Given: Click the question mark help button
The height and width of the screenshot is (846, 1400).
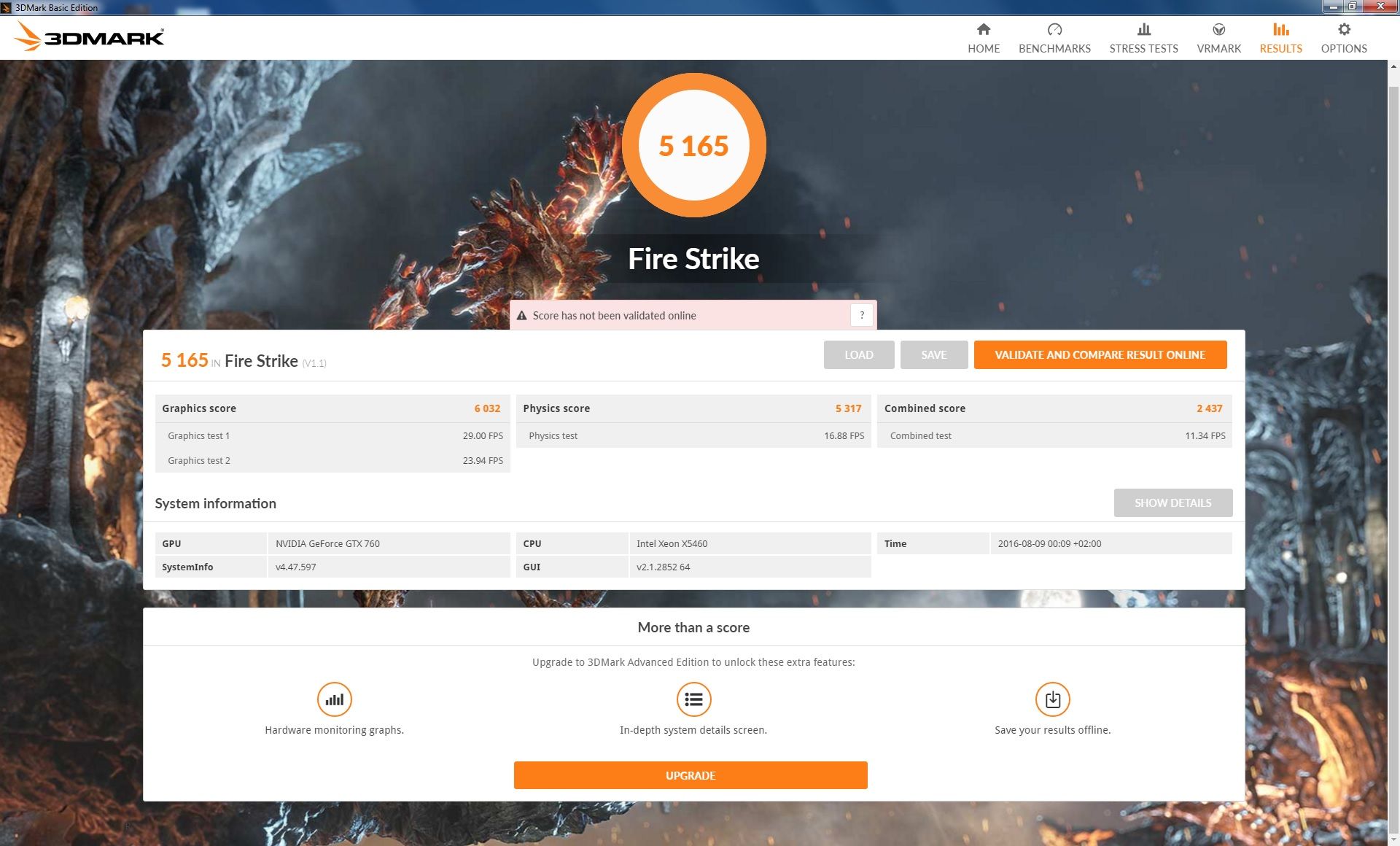Looking at the screenshot, I should click(861, 315).
